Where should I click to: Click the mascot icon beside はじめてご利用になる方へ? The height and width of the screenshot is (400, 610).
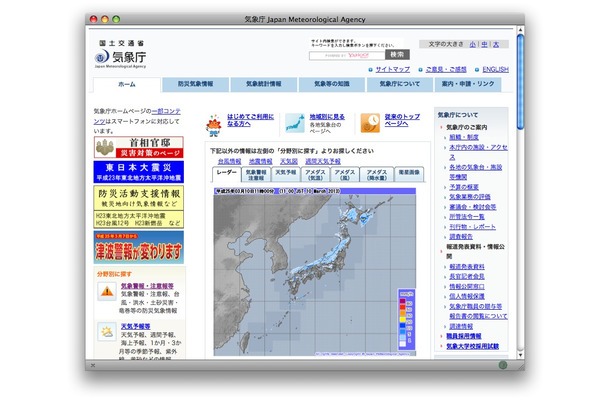pos(213,125)
